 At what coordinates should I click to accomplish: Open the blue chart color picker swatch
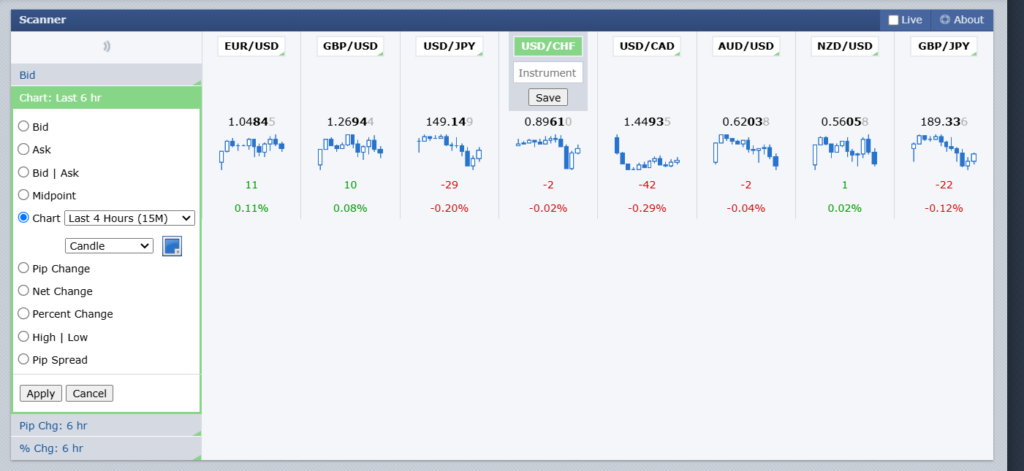pos(172,246)
